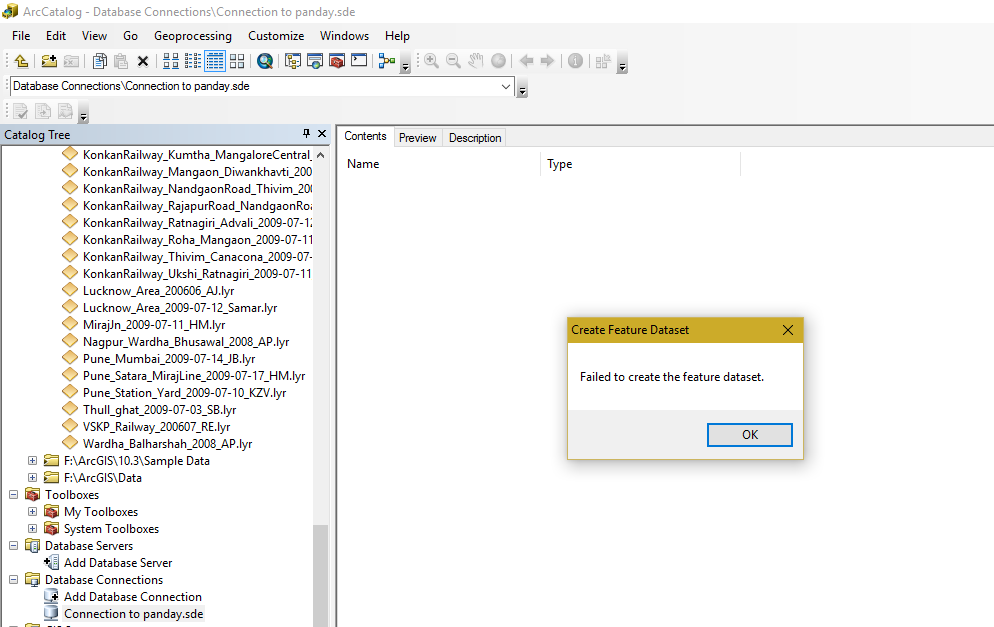Screen dimensions: 994x627
Task: Open the Edit menu
Action: [56, 36]
